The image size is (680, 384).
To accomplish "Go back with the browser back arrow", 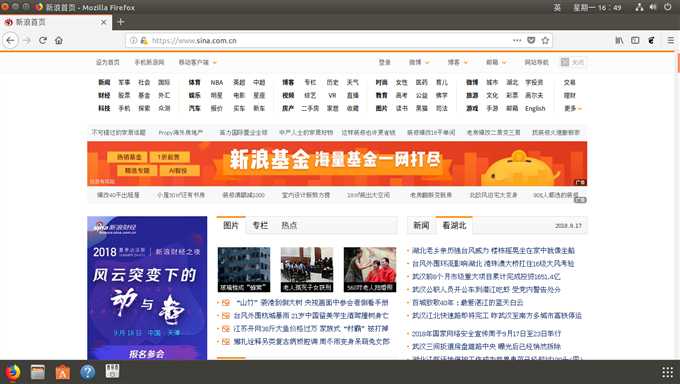I will 10,40.
